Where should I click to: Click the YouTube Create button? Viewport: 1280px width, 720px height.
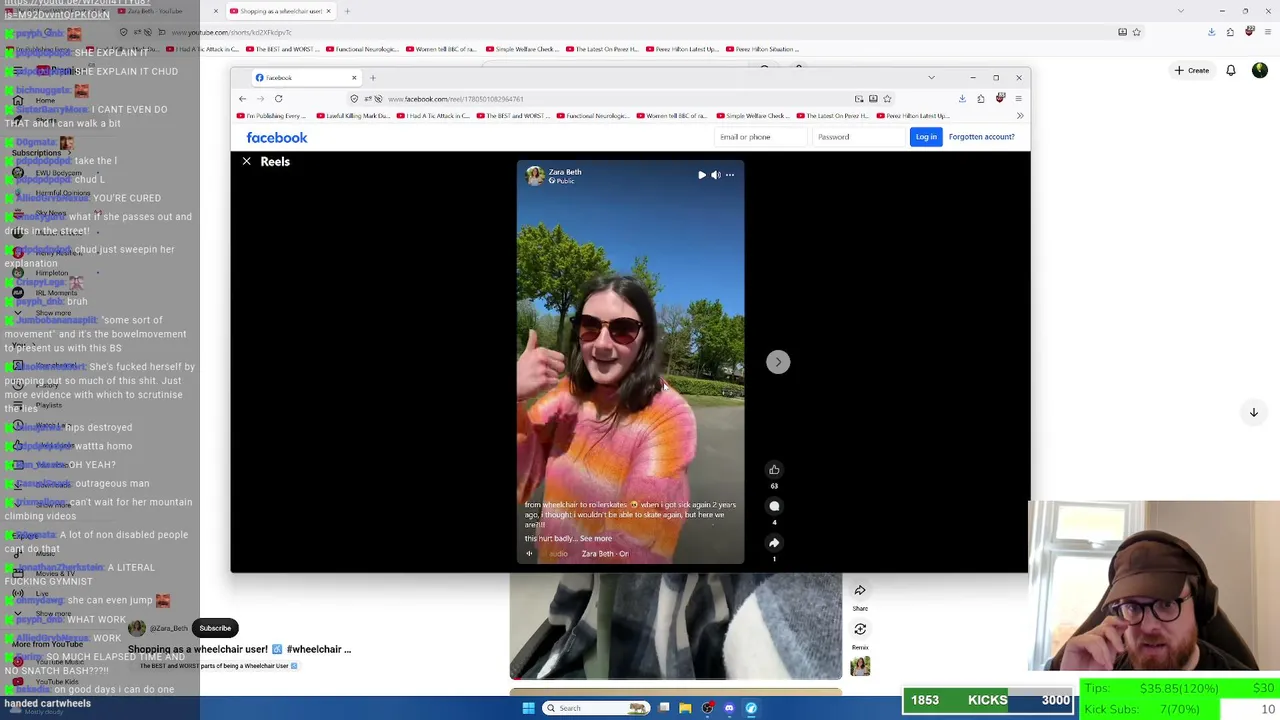point(1192,71)
